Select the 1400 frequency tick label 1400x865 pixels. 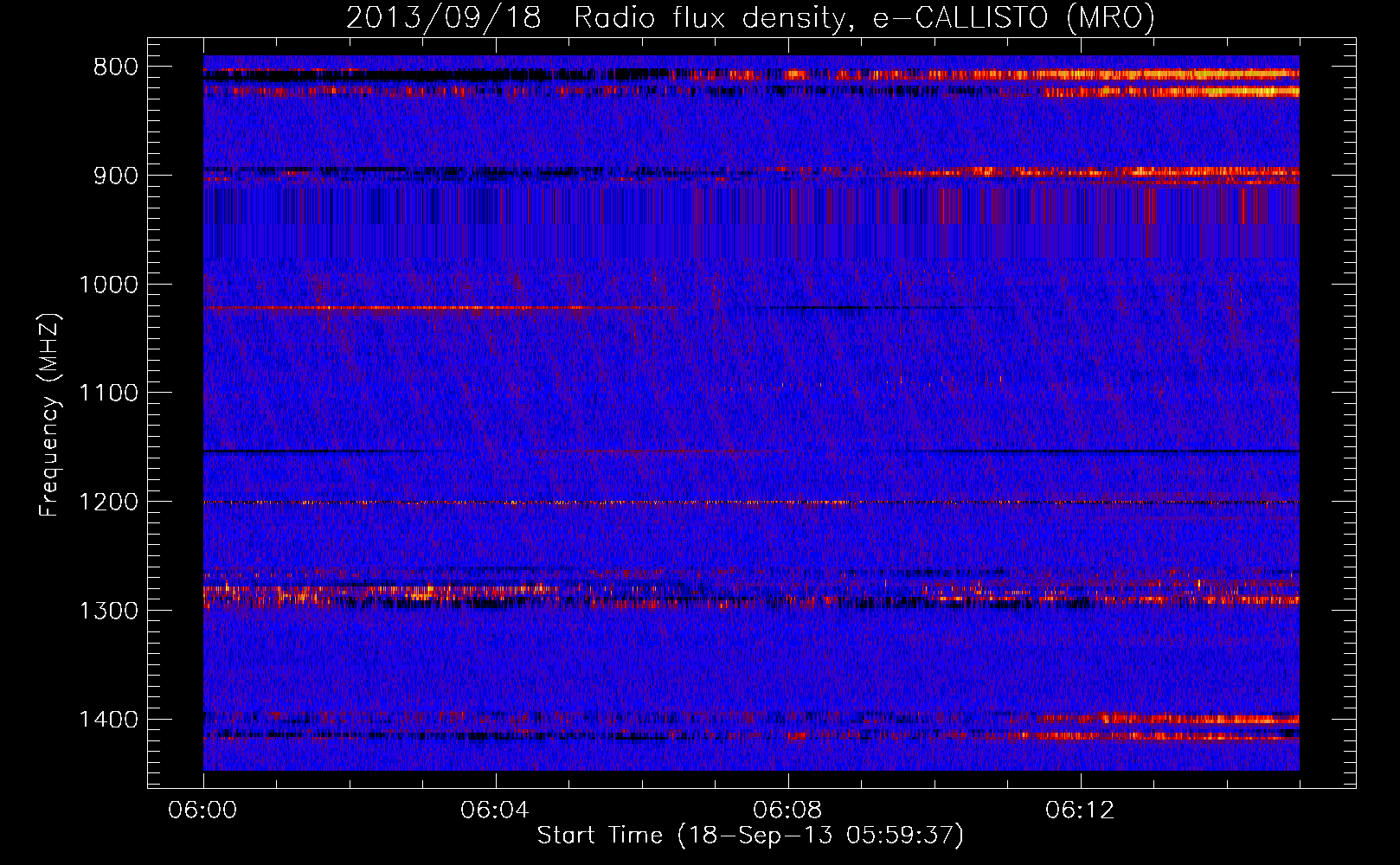point(108,720)
